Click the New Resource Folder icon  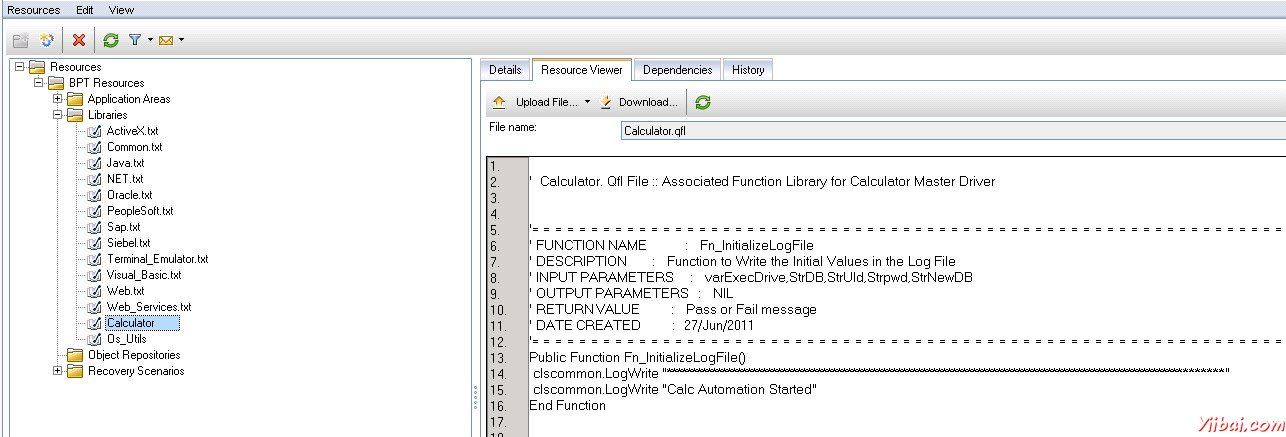(20, 40)
